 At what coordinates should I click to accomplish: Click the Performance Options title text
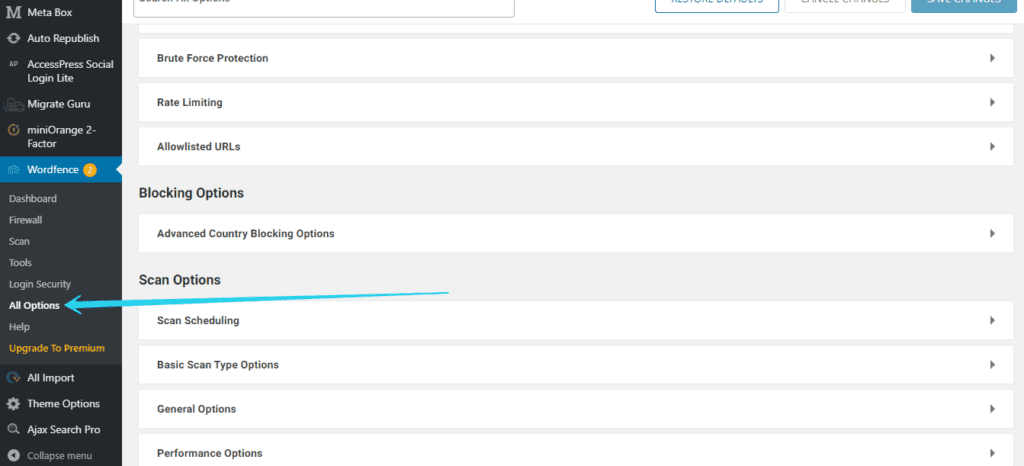210,453
